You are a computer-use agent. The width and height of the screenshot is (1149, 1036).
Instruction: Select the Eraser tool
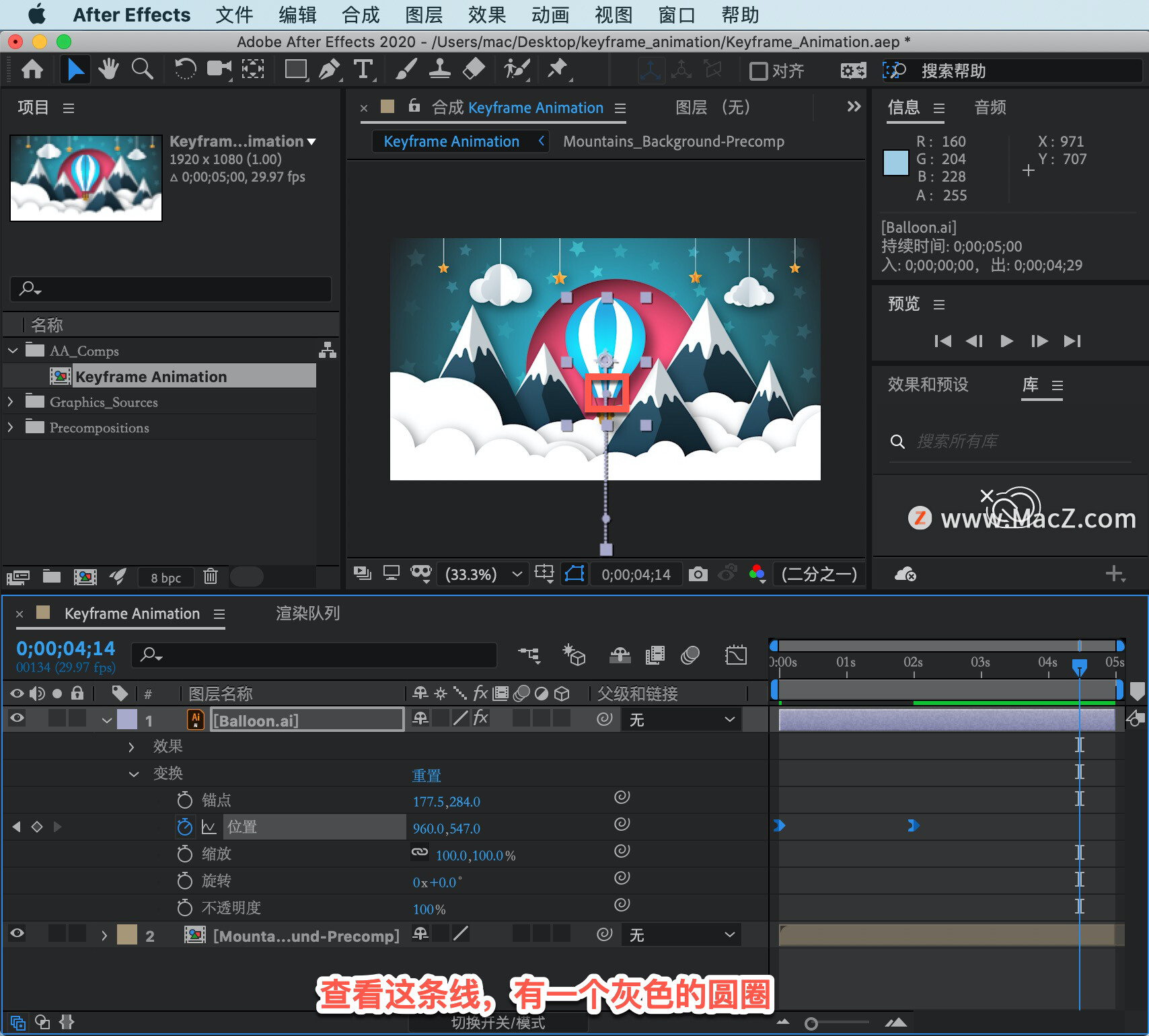click(474, 69)
